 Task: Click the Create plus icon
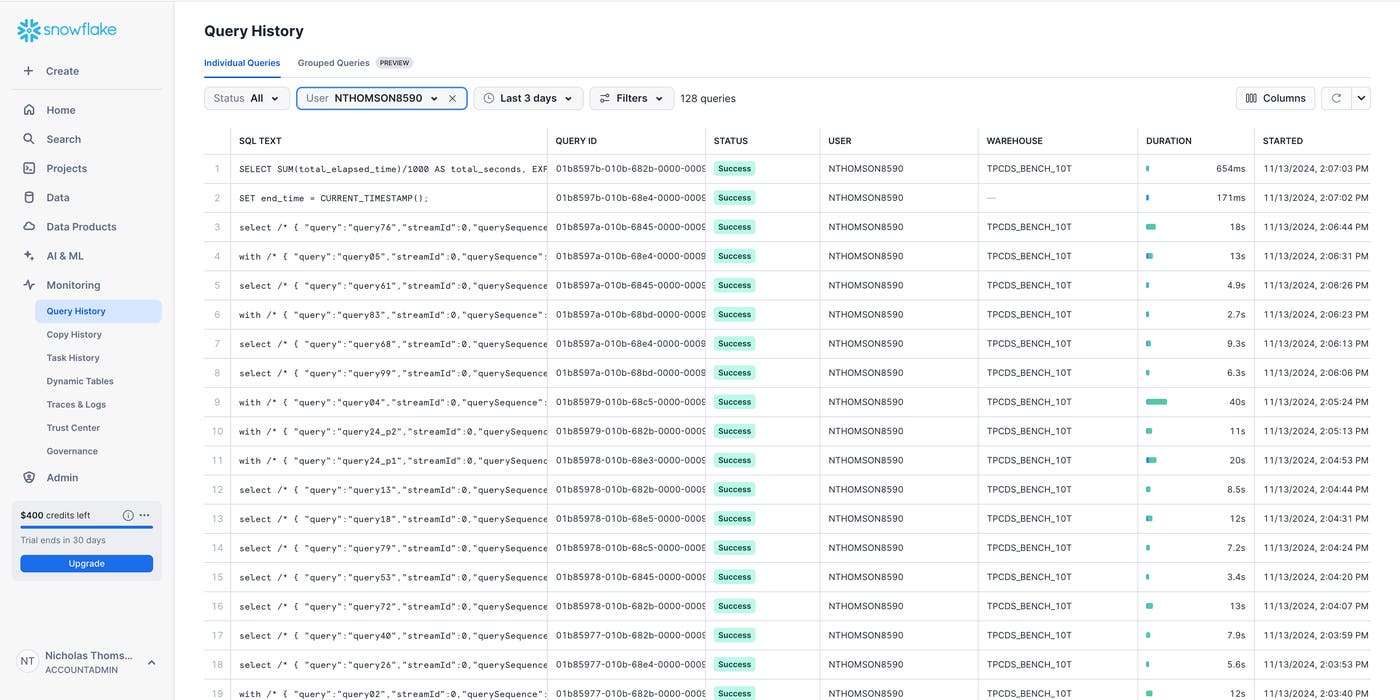[28, 71]
